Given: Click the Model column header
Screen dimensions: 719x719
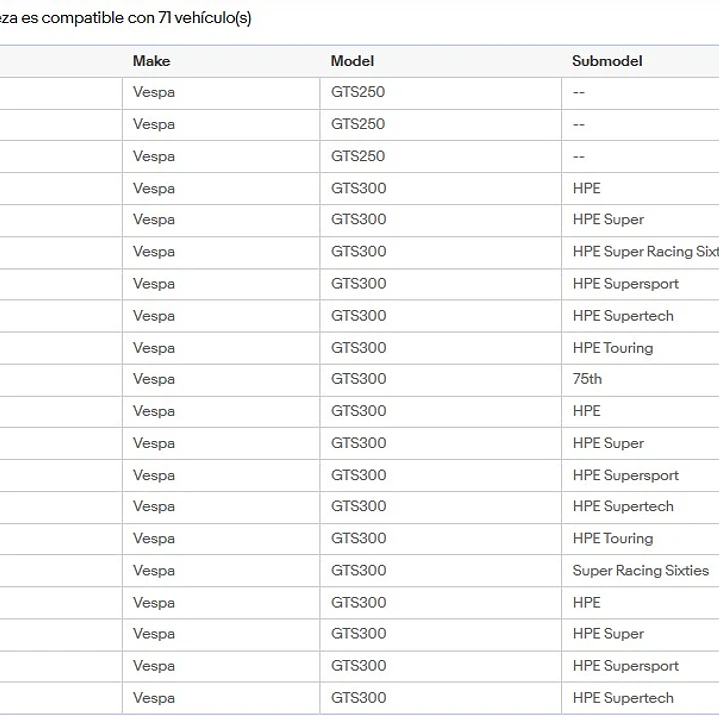Looking at the screenshot, I should [x=352, y=61].
